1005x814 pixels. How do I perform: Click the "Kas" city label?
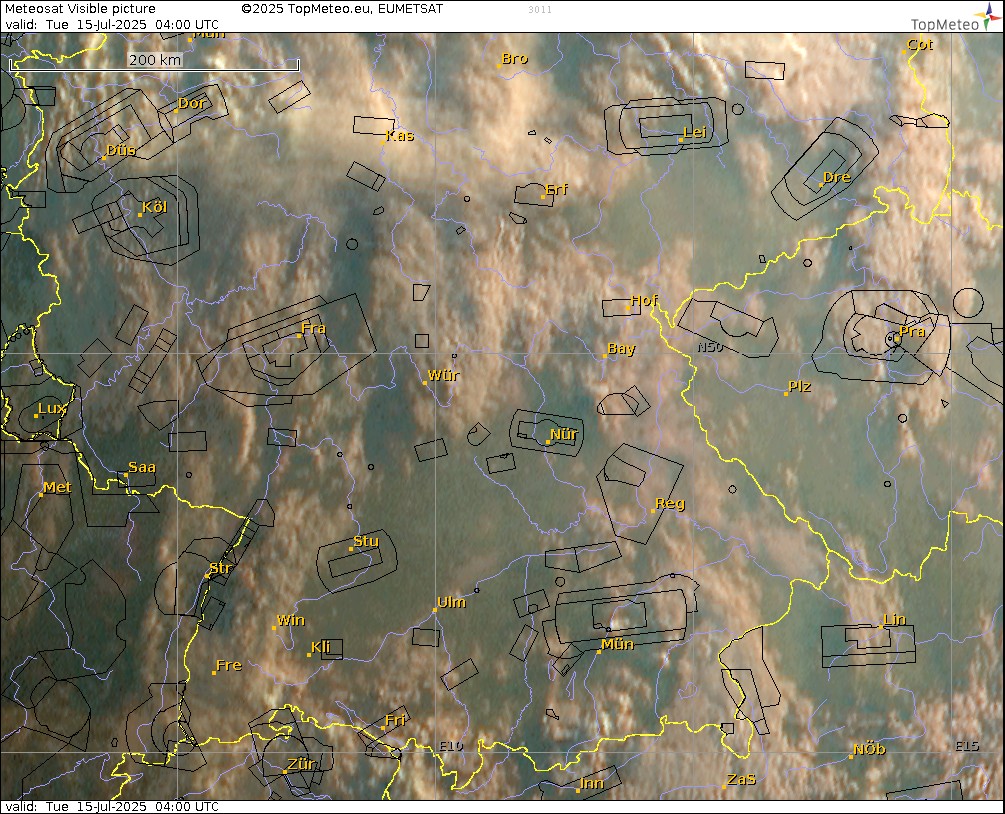tap(400, 135)
